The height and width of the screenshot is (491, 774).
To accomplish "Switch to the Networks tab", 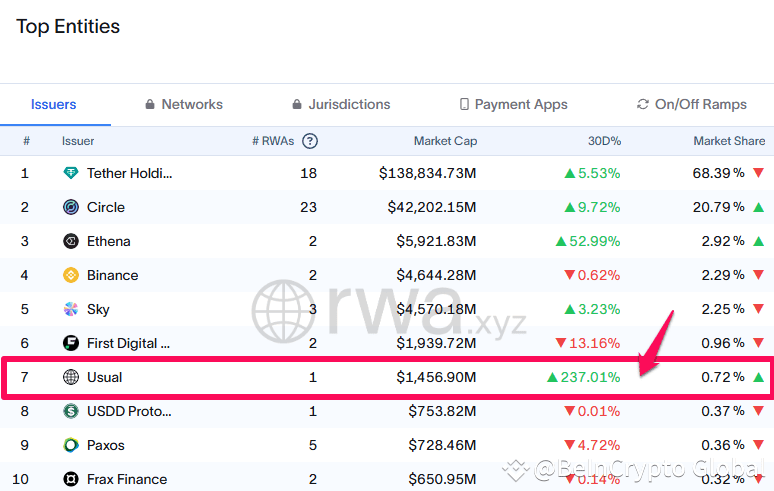I will pyautogui.click(x=184, y=104).
